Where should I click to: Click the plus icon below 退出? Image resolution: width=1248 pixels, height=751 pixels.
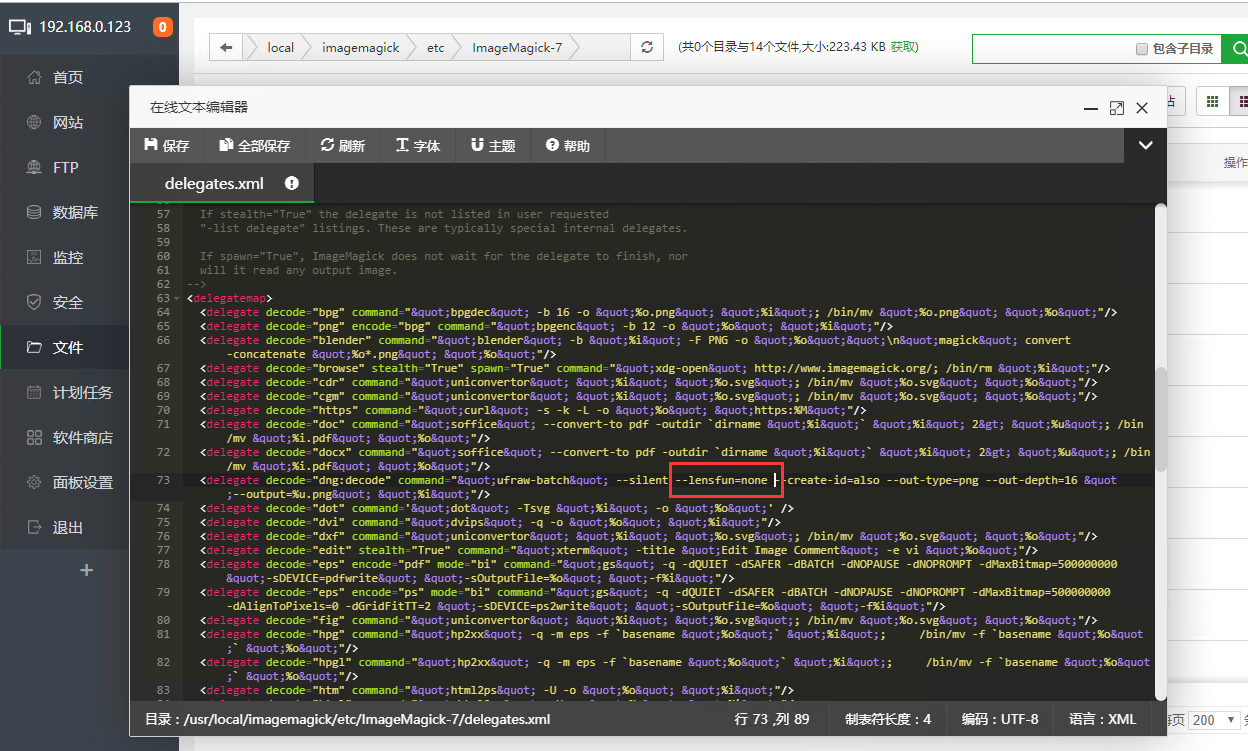click(87, 570)
